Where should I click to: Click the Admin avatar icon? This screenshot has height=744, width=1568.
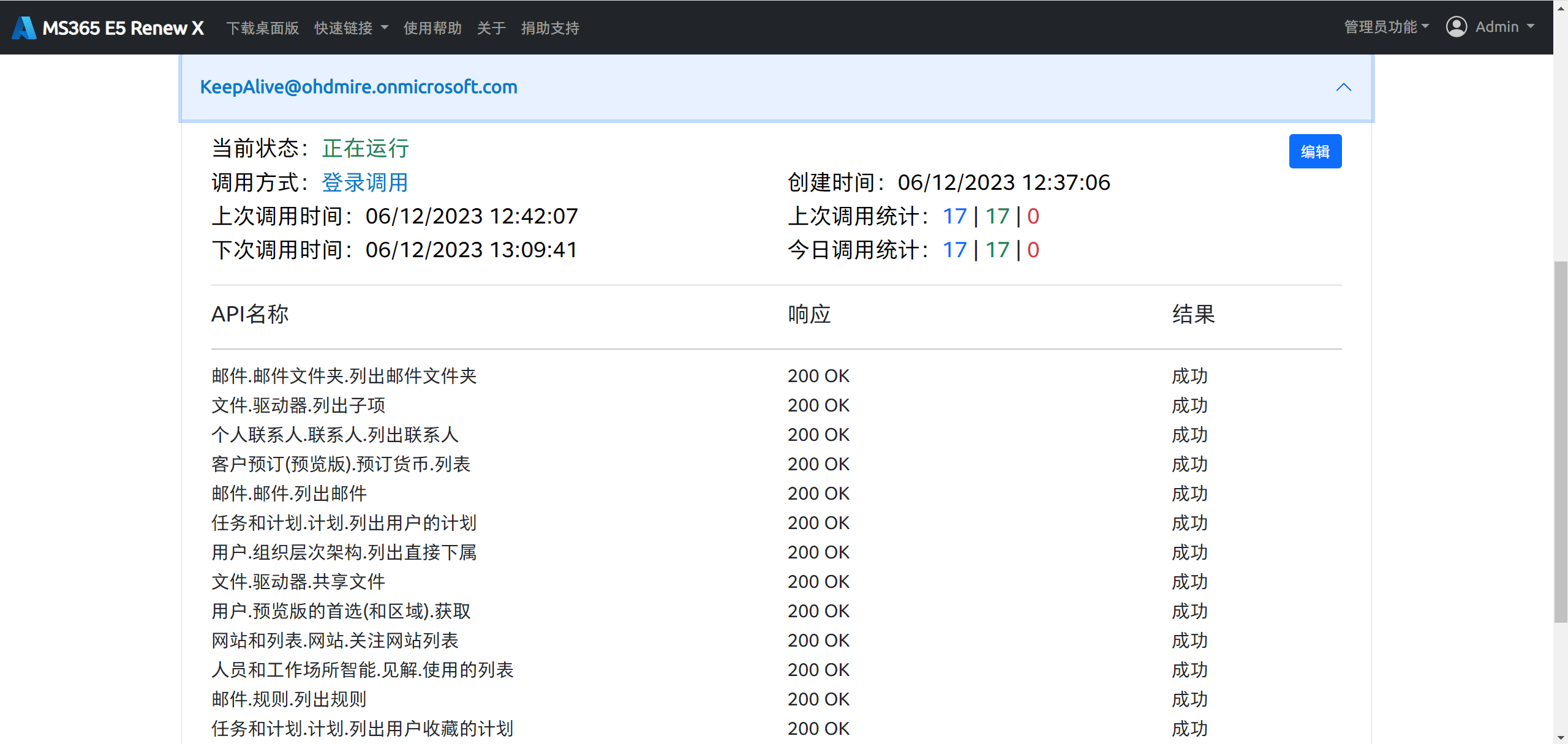(1457, 26)
